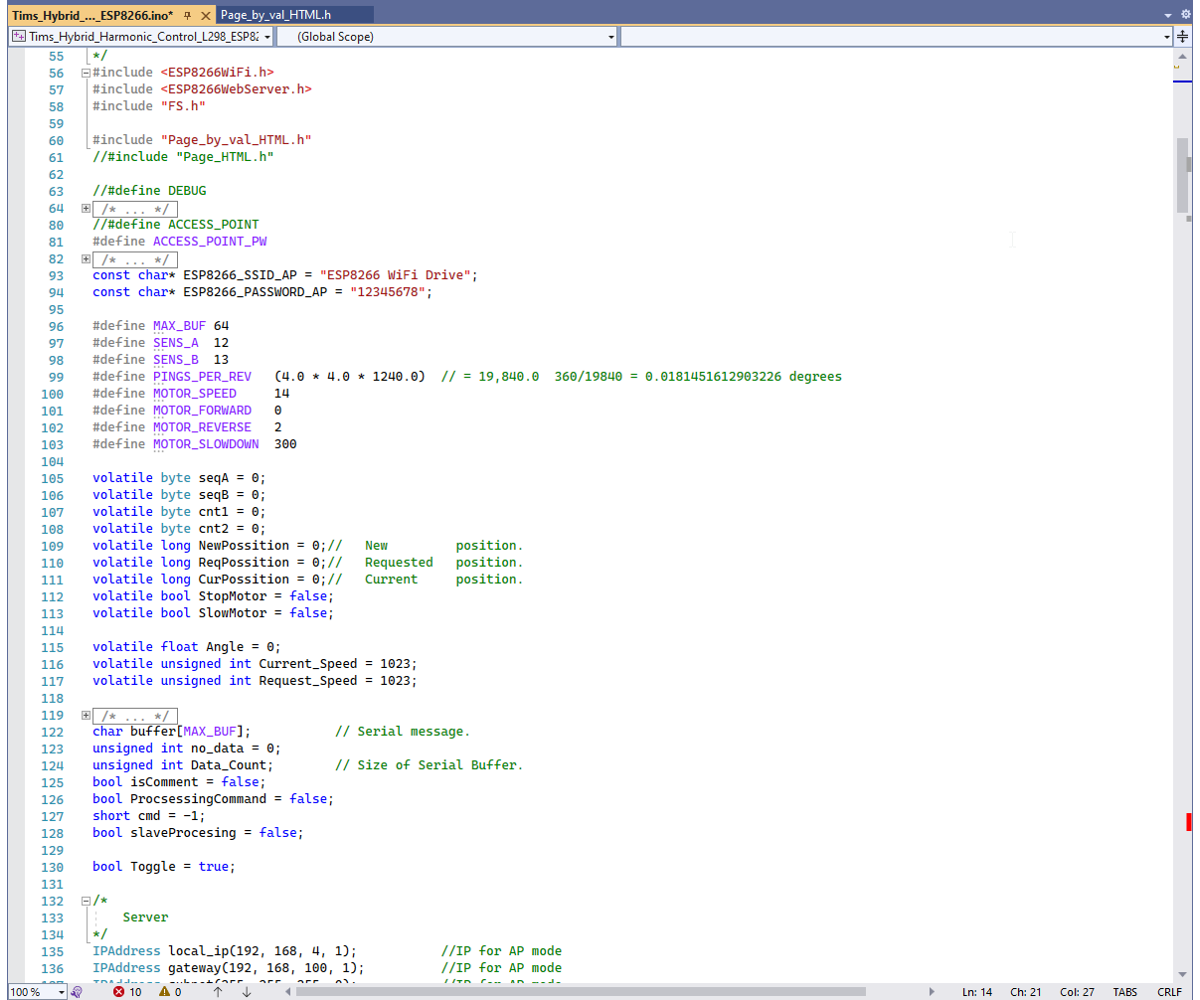This screenshot has height=1000, width=1200.
Task: Jump to the red error marker in scrollbar
Action: click(1188, 822)
